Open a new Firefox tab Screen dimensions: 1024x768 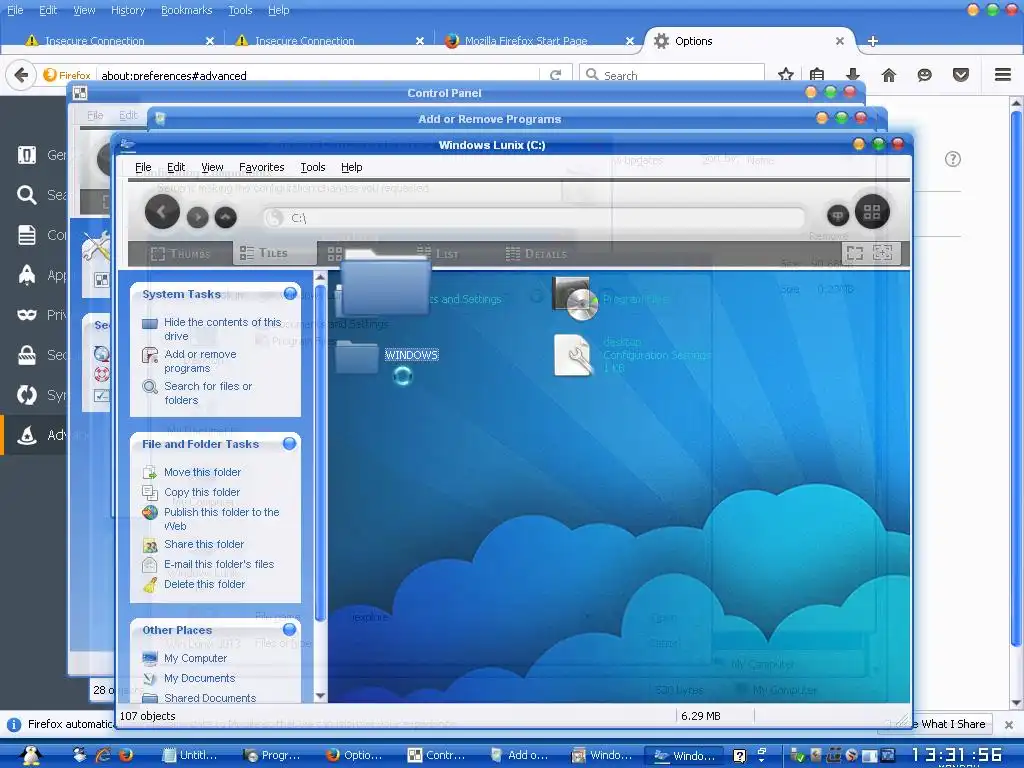coord(872,40)
